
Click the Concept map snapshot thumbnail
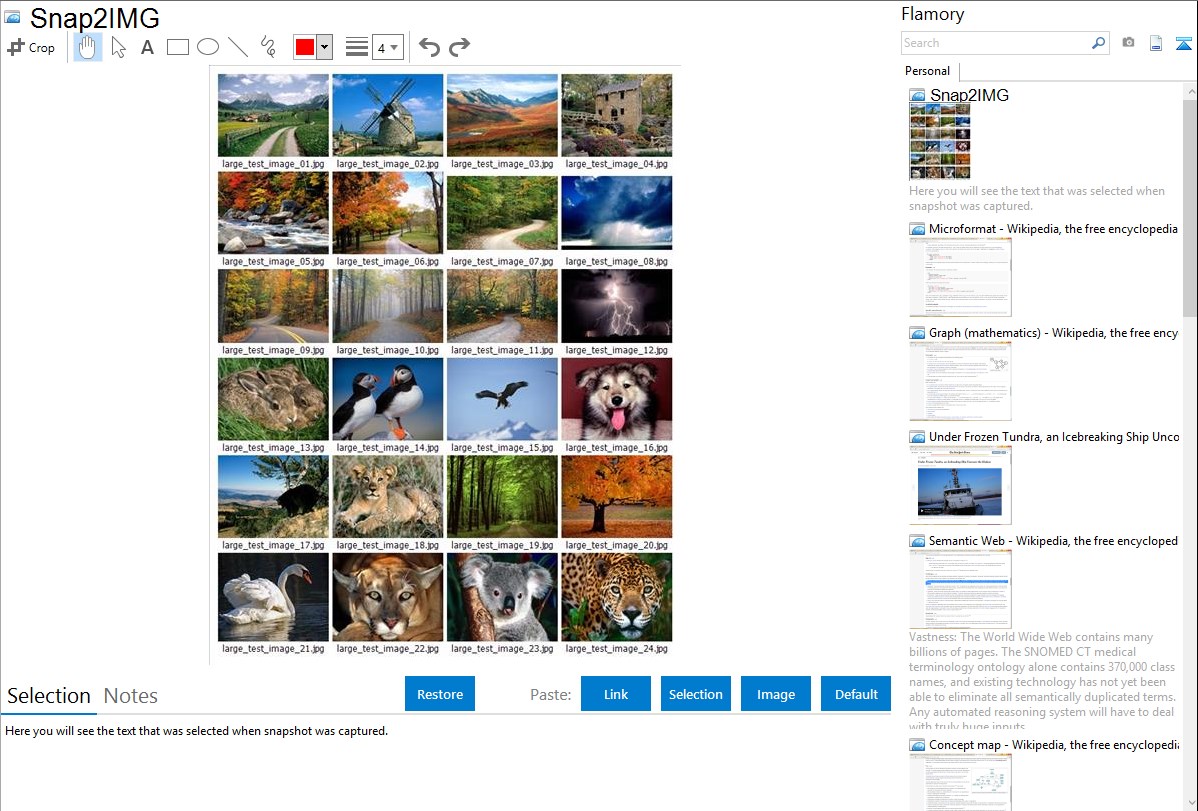(x=960, y=782)
